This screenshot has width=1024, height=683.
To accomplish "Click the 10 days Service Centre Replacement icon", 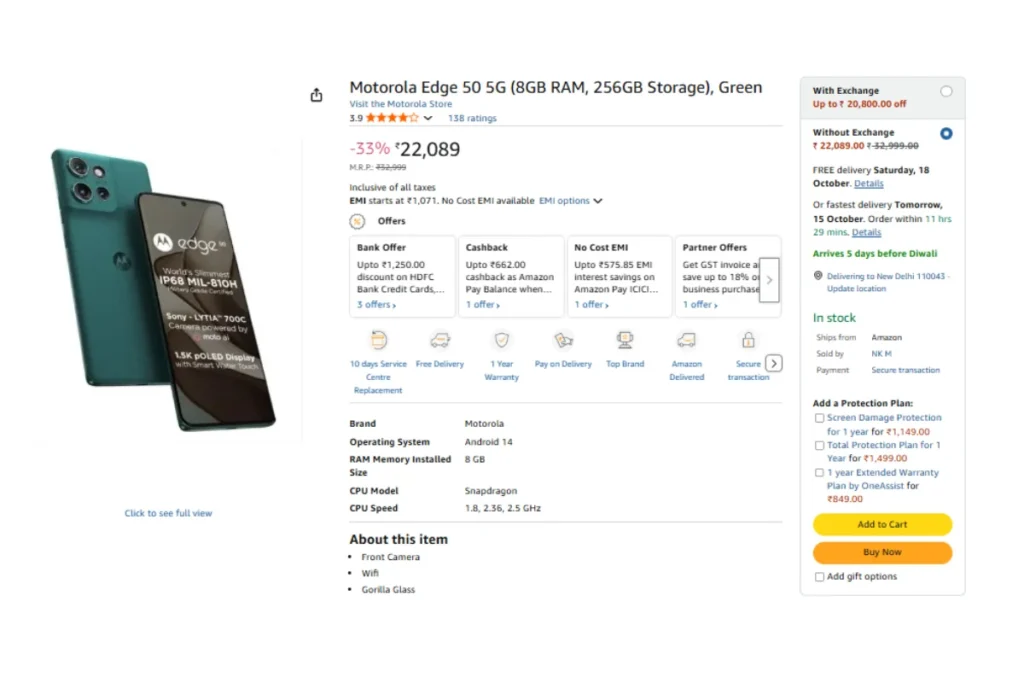I will 379,340.
